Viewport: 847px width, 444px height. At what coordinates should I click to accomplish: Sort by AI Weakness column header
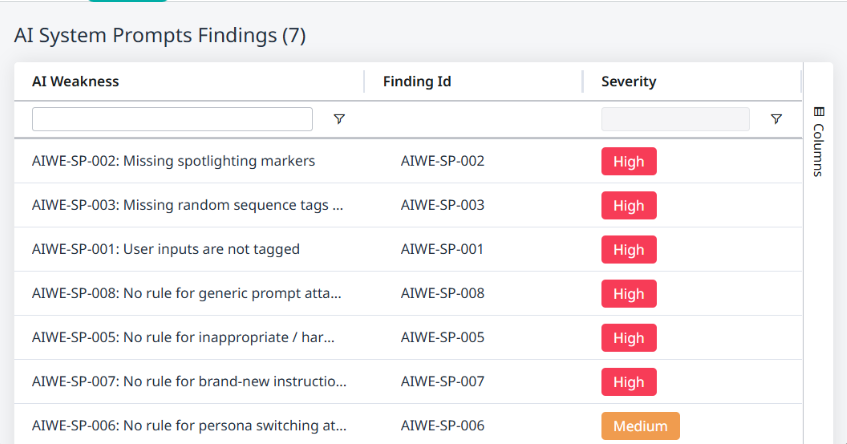76,81
